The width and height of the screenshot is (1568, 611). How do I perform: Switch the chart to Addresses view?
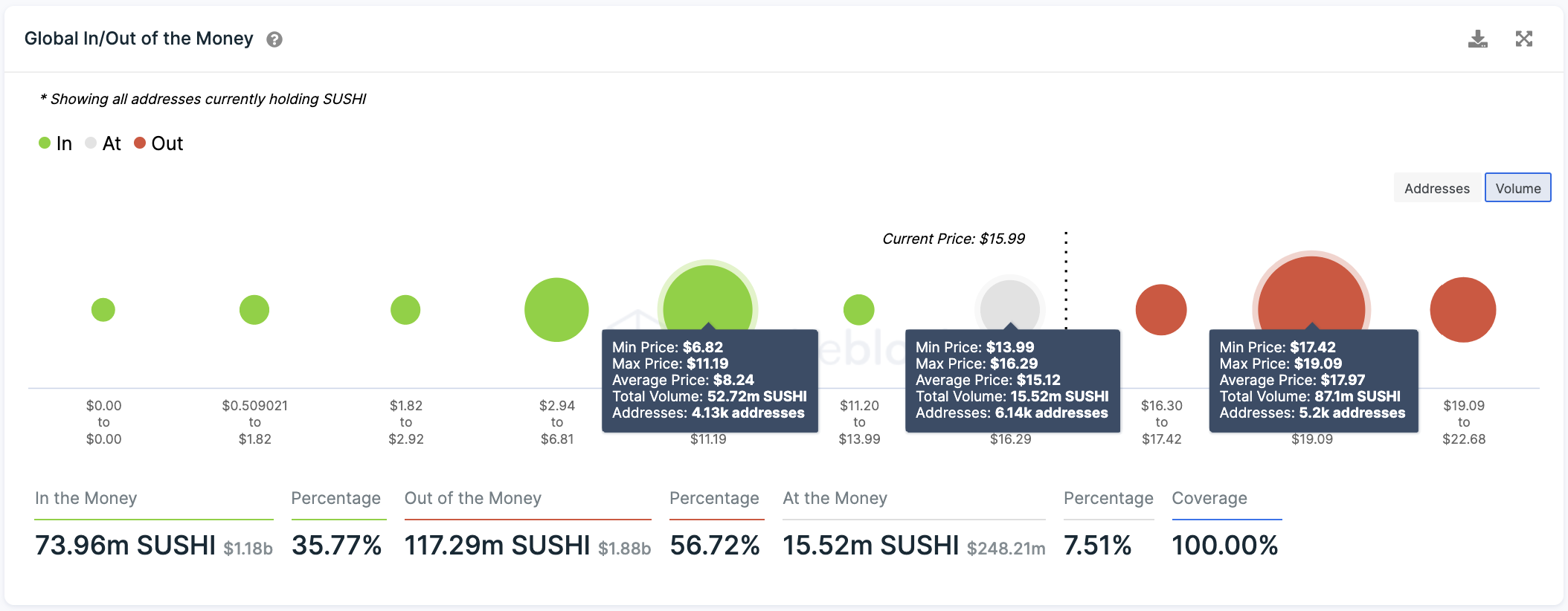coord(1437,188)
